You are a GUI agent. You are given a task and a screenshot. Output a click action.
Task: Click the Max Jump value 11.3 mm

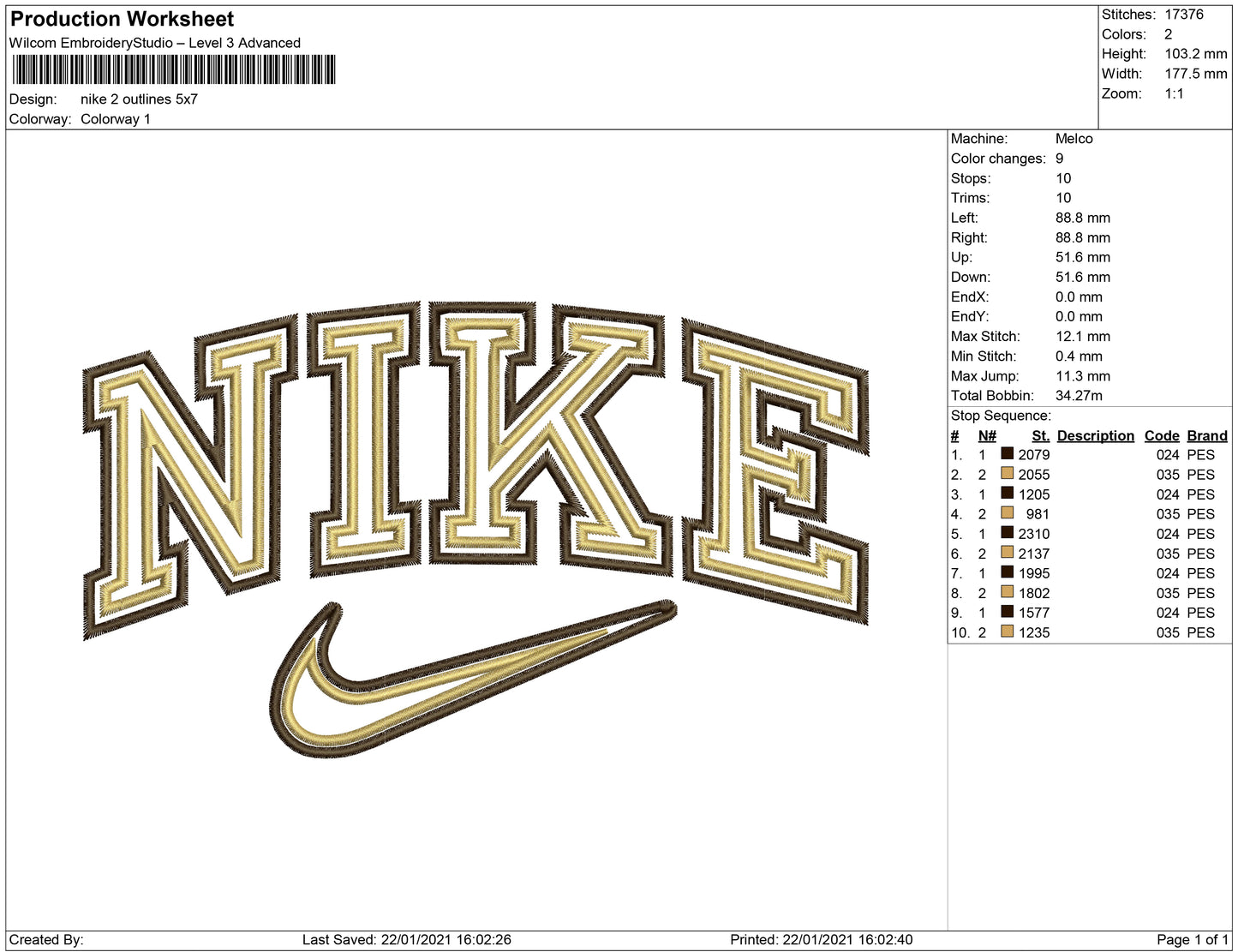coord(1083,376)
